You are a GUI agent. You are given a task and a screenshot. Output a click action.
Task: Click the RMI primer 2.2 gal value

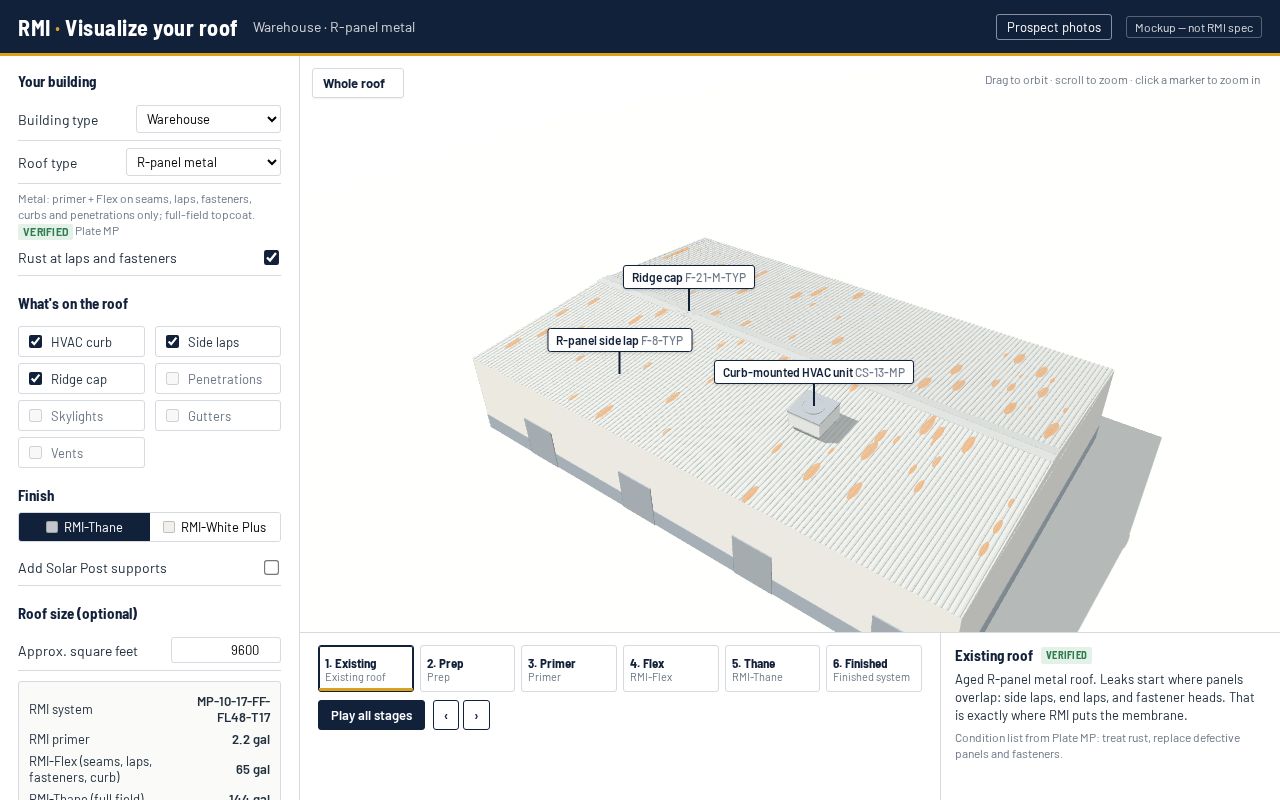click(x=251, y=739)
